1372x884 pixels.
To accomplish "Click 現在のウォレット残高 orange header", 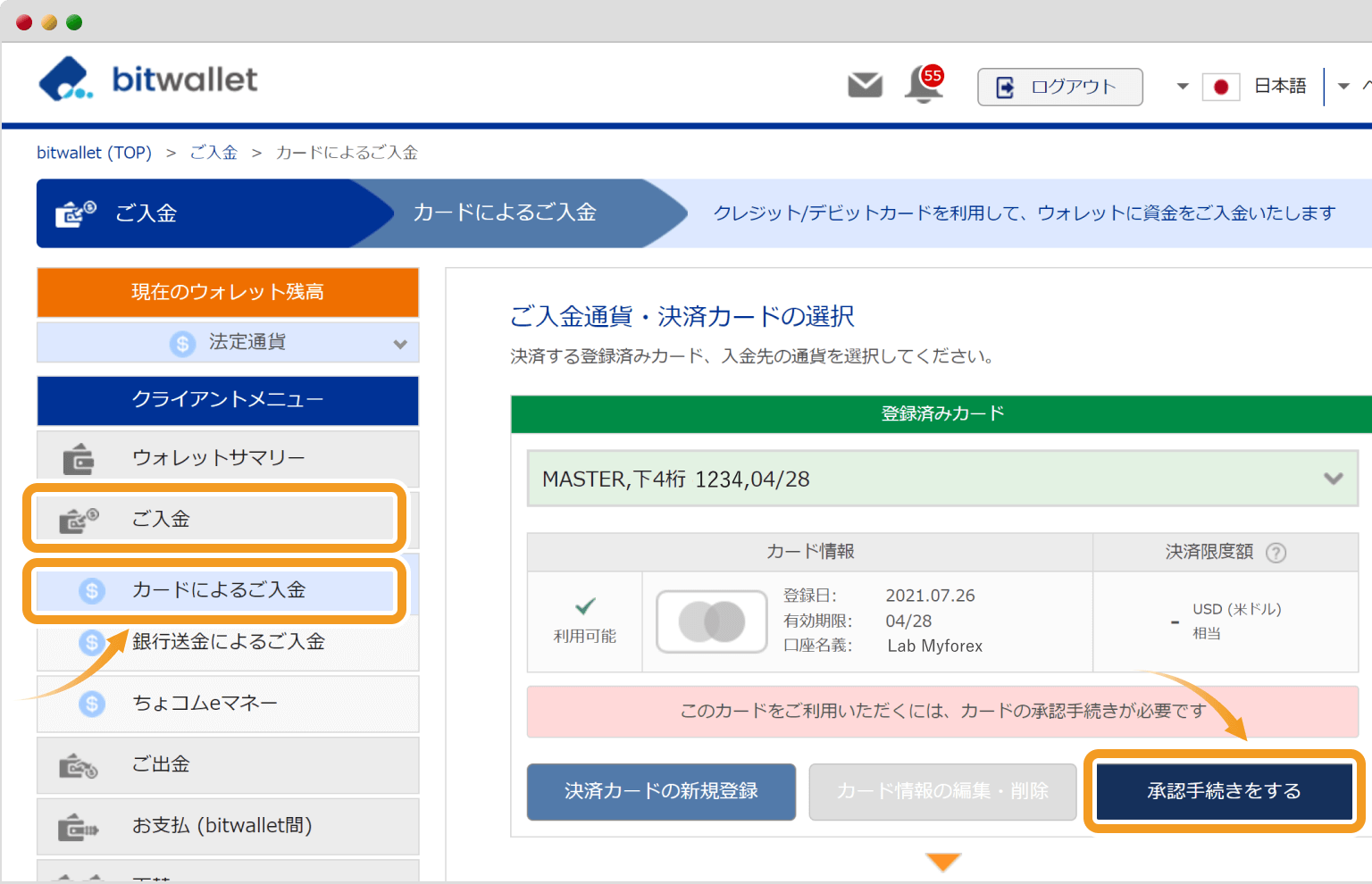I will tap(228, 292).
